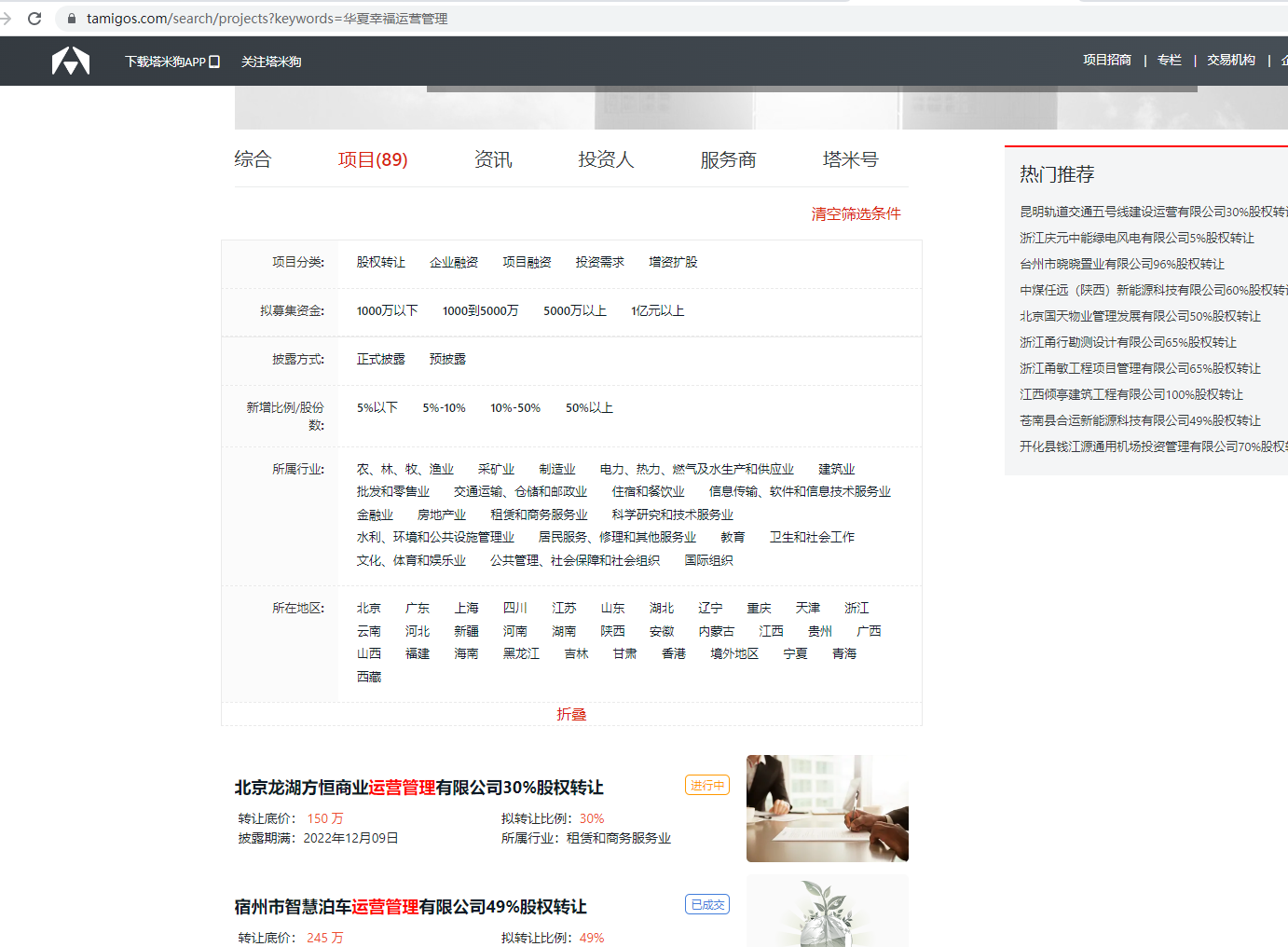This screenshot has width=1288, height=947.
Task: Select funding range 1000到5000万
Action: pos(481,310)
